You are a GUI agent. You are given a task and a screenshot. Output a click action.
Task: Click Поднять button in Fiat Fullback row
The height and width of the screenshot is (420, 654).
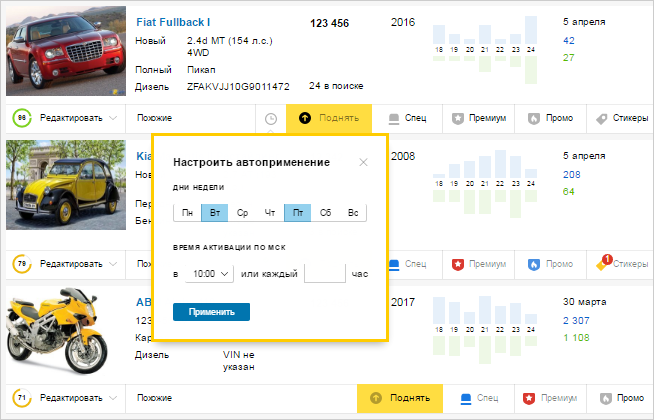329,118
